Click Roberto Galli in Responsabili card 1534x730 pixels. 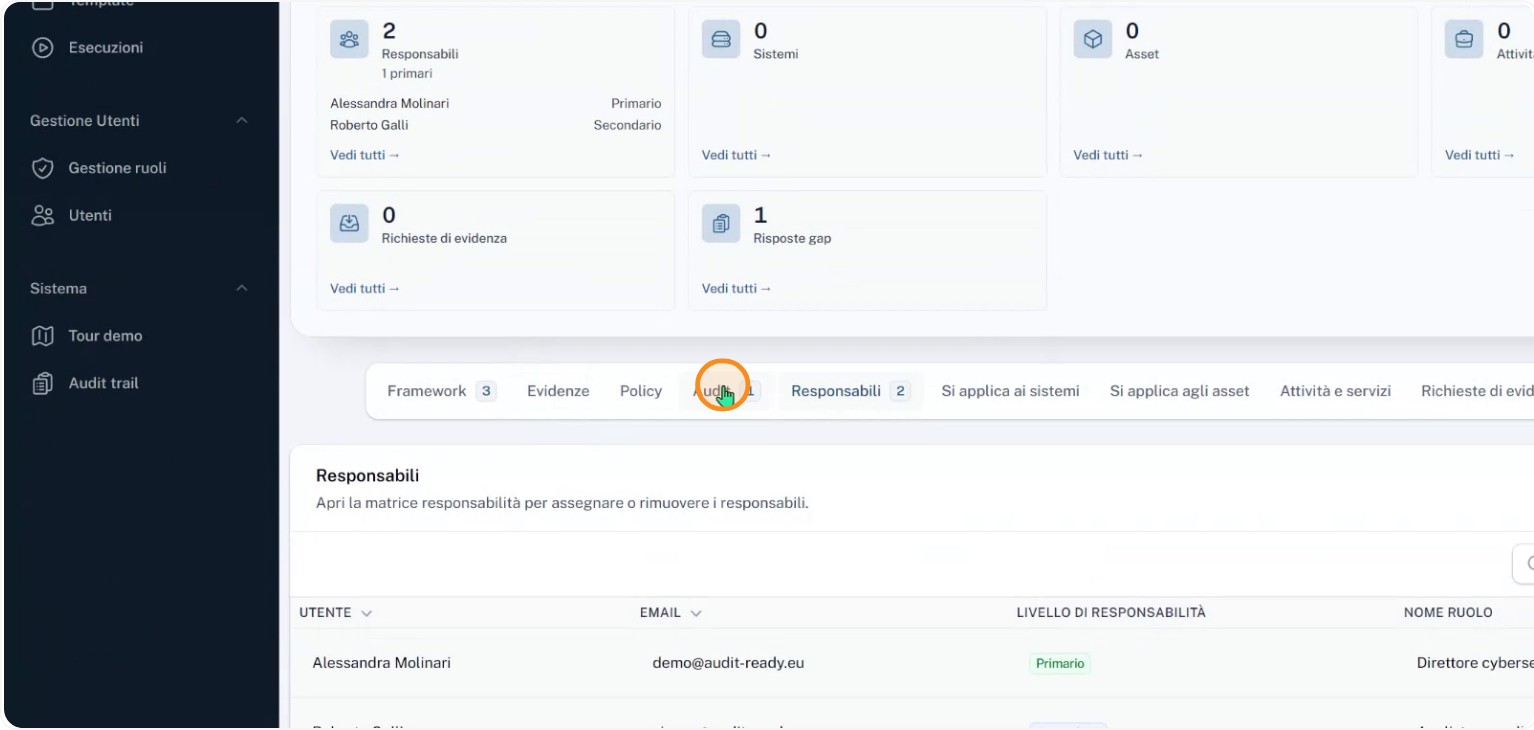tap(369, 125)
